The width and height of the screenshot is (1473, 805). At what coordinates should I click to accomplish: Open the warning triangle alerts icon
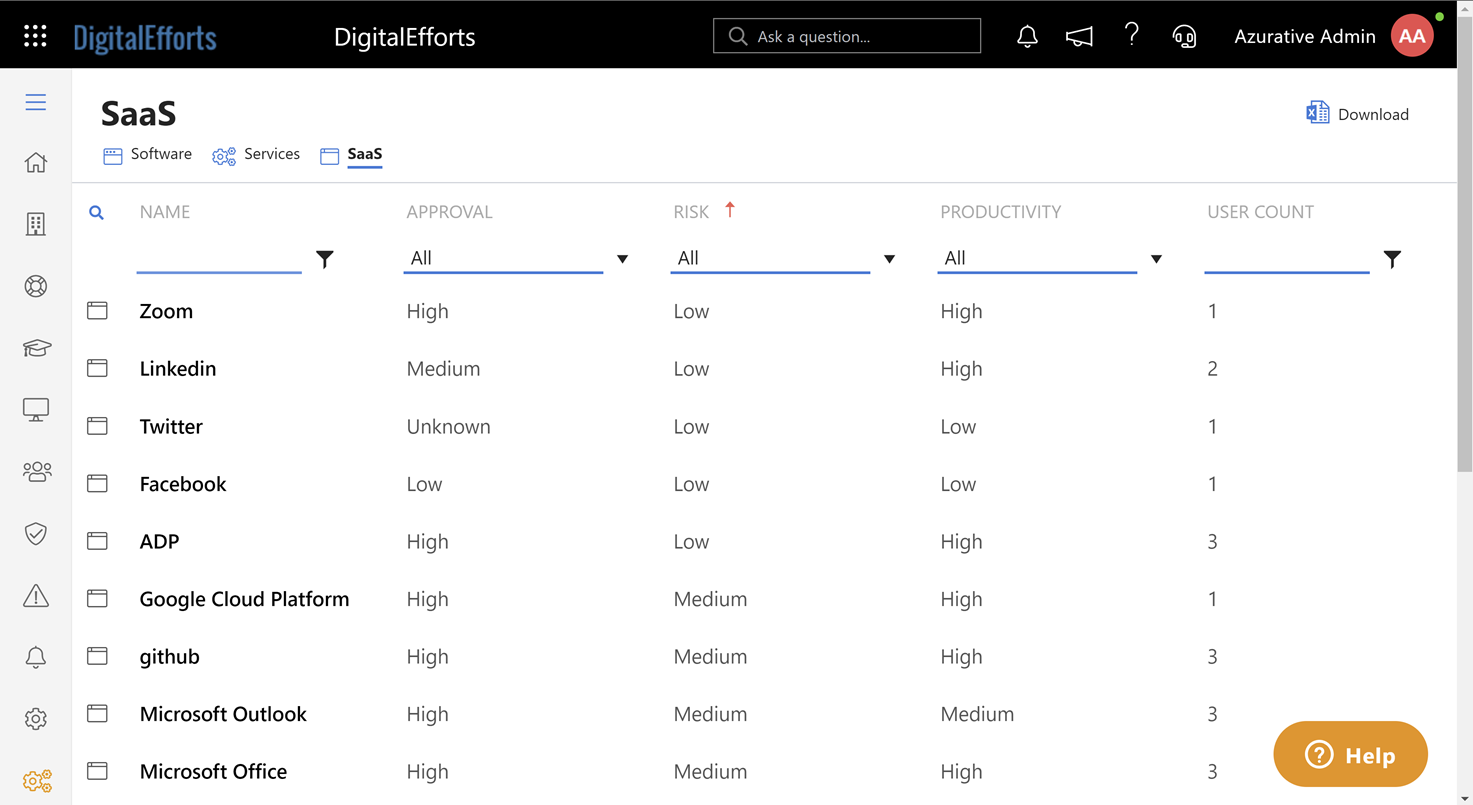36,595
